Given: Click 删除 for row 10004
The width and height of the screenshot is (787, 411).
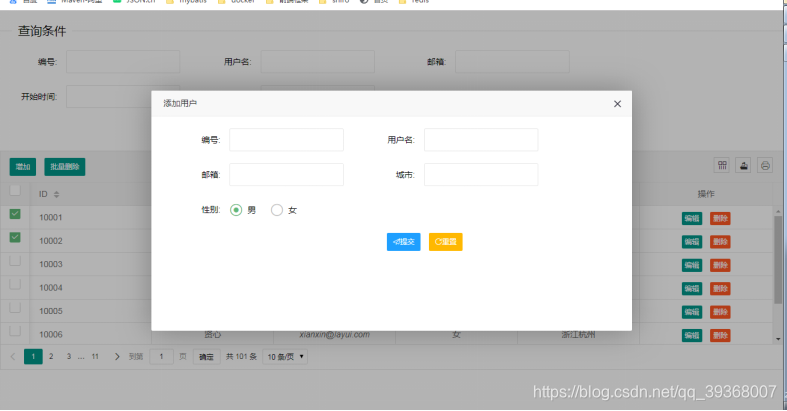Looking at the screenshot, I should pos(720,289).
